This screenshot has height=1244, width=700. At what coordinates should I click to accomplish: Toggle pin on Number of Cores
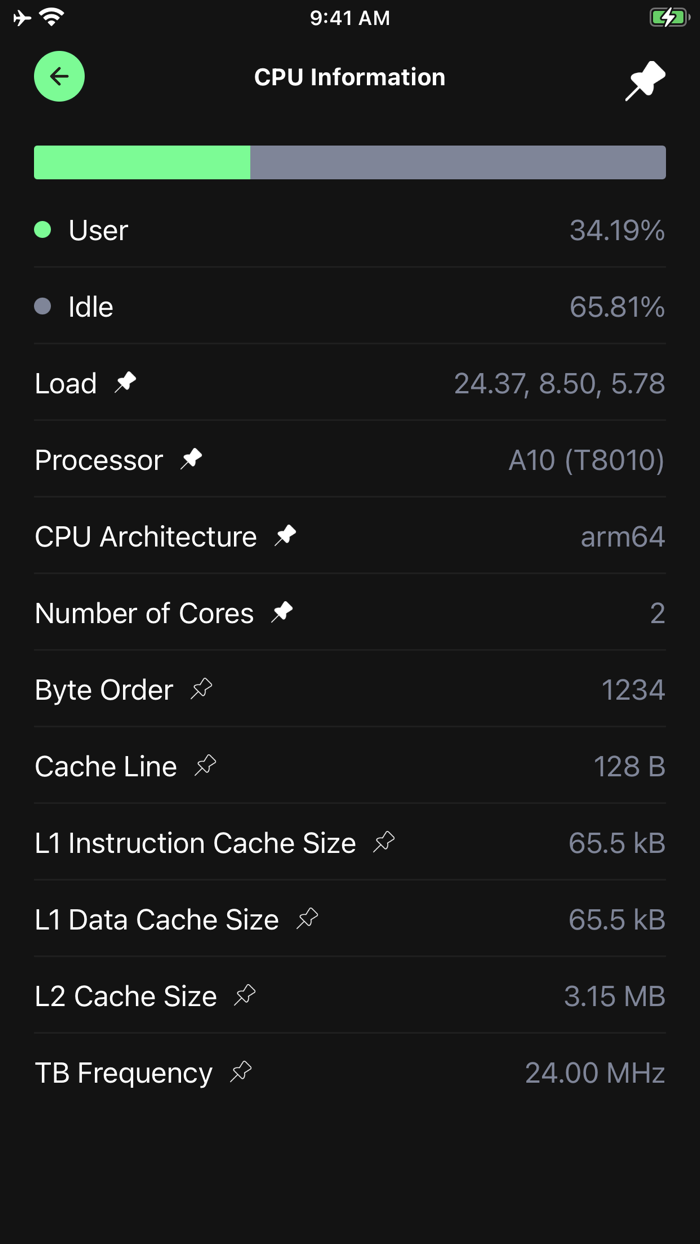tap(283, 612)
